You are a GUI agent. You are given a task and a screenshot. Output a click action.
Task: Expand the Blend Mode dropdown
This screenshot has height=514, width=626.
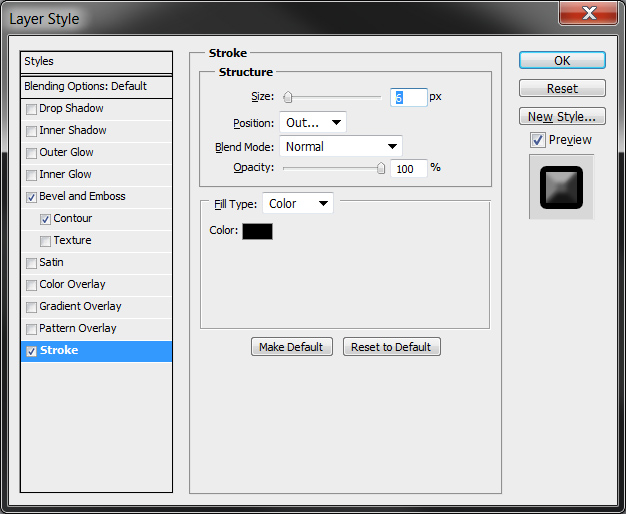point(340,147)
